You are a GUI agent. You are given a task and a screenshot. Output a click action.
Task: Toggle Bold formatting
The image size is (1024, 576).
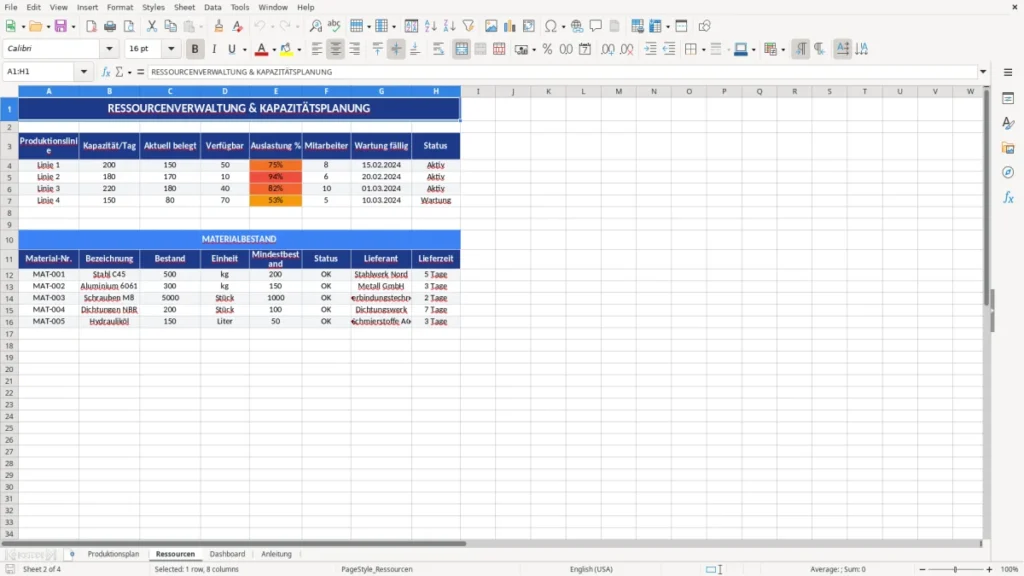195,49
